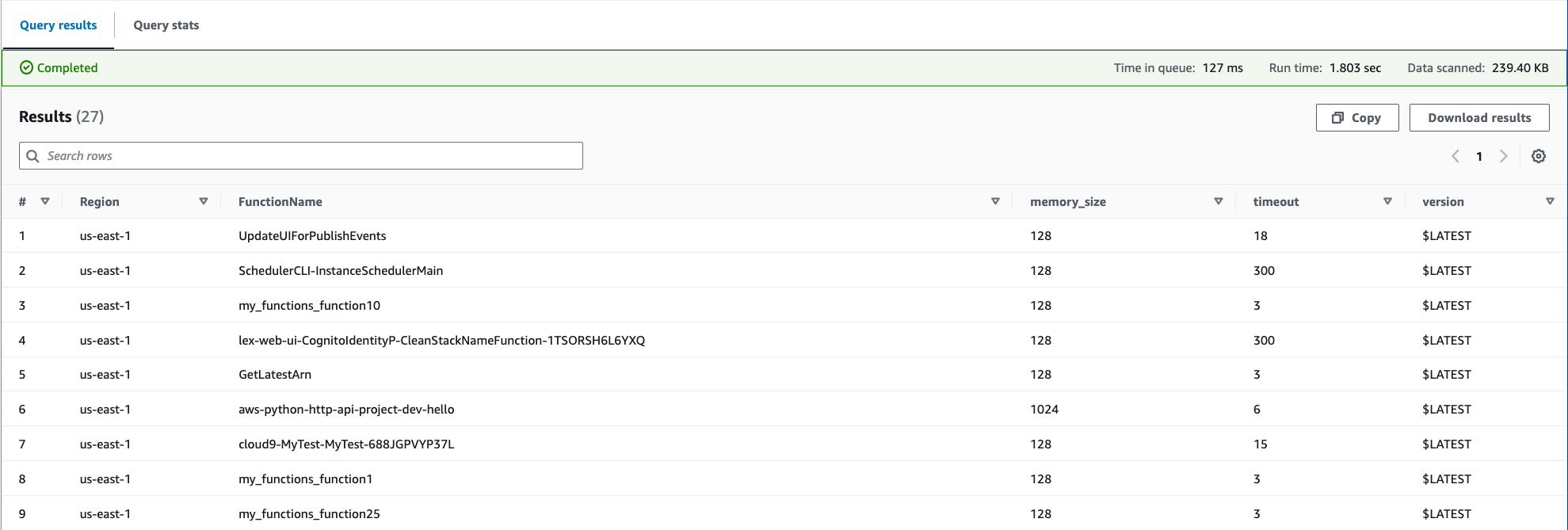Screen dimensions: 1568x530
Task: Open the Region column sort arrow
Action: (204, 201)
